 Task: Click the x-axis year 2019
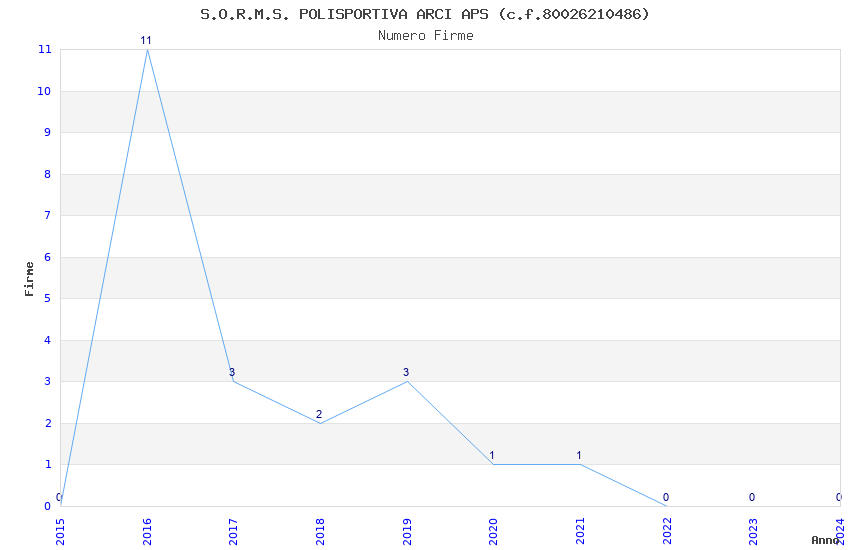tap(407, 532)
